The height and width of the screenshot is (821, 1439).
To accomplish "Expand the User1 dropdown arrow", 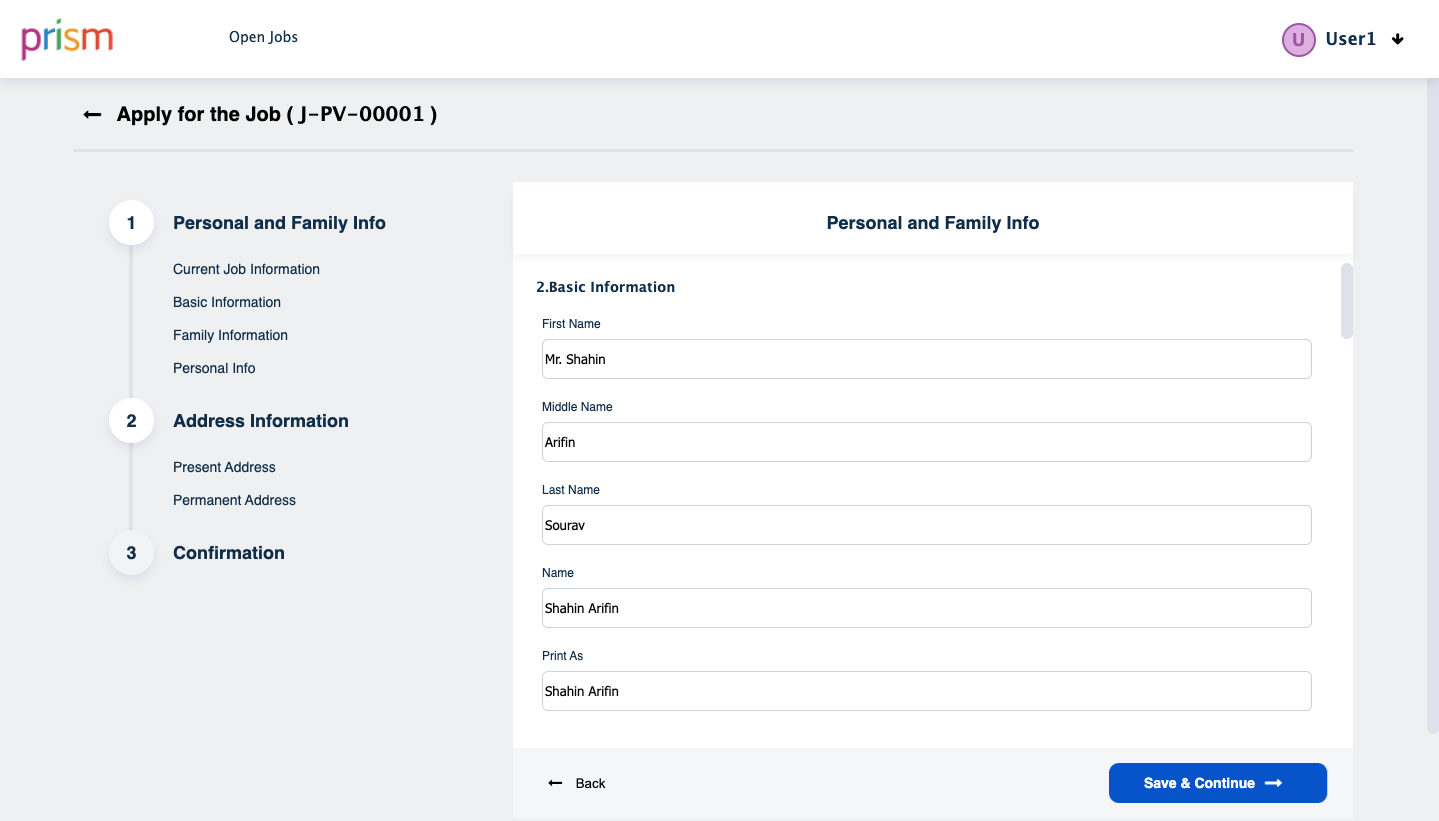I will pos(1398,39).
